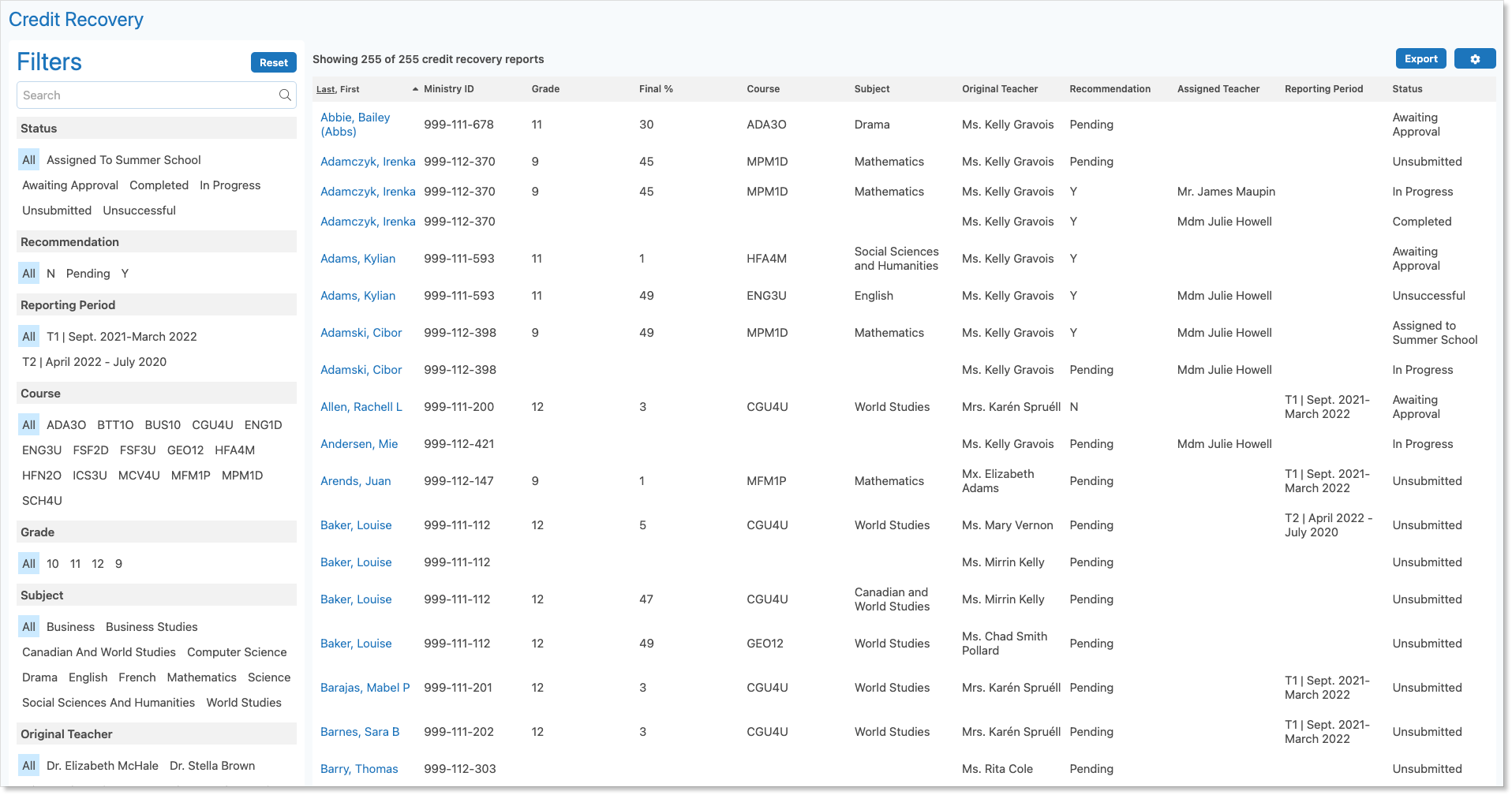Filter status by Unsubmitted
Screen dimensions: 1512x795
[x=57, y=211]
